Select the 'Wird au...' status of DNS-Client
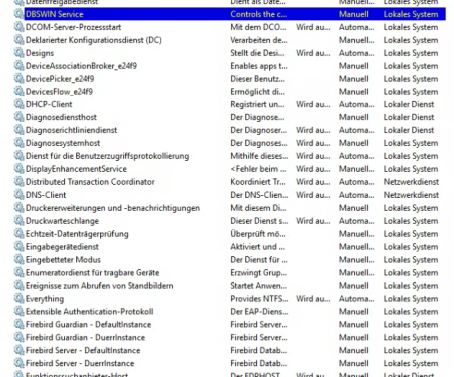The height and width of the screenshot is (377, 454). pyautogui.click(x=313, y=195)
